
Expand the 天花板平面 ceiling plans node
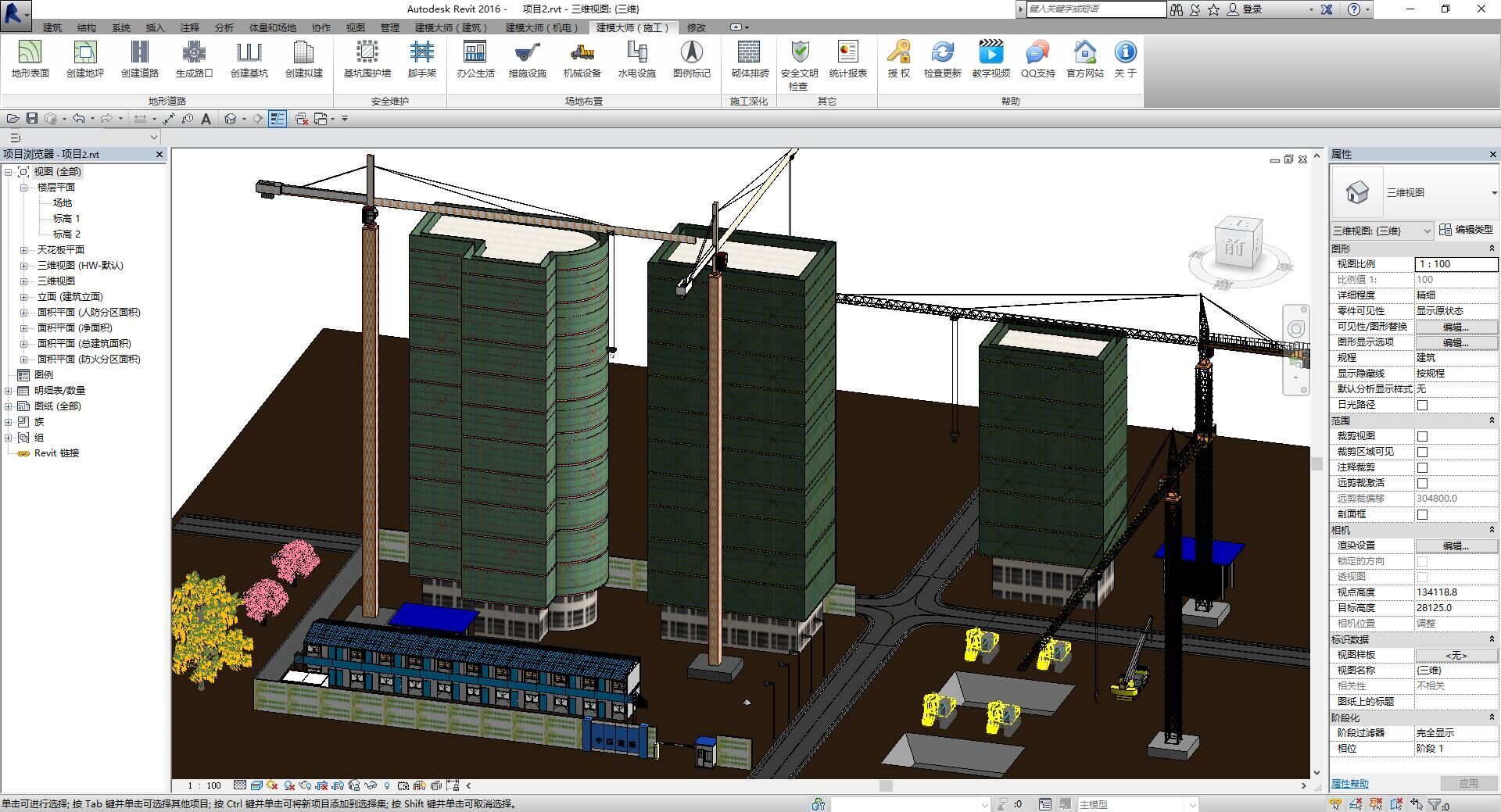pyautogui.click(x=24, y=250)
